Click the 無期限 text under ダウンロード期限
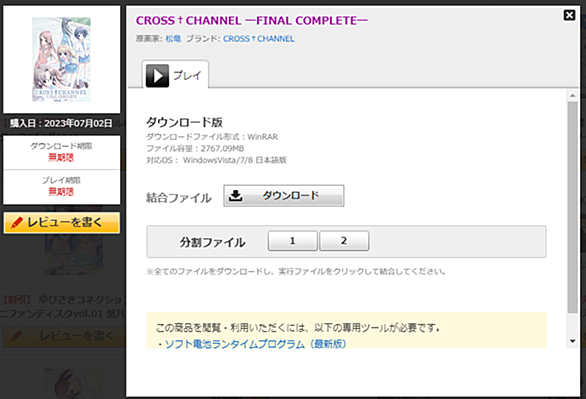Screen dimensions: 586x399 pos(61,157)
